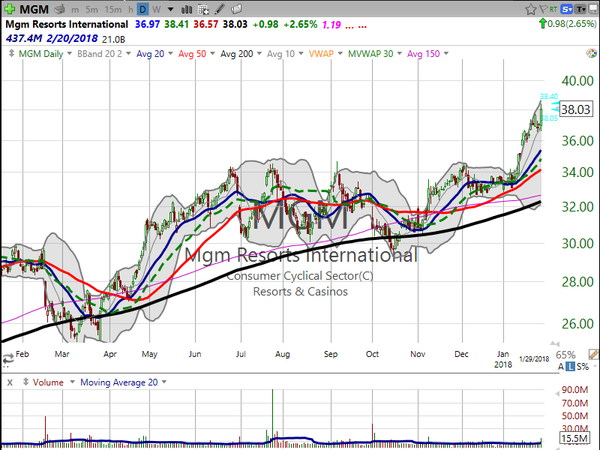600x450 pixels.
Task: Toggle the L logarithmic scale button
Action: coord(570,367)
